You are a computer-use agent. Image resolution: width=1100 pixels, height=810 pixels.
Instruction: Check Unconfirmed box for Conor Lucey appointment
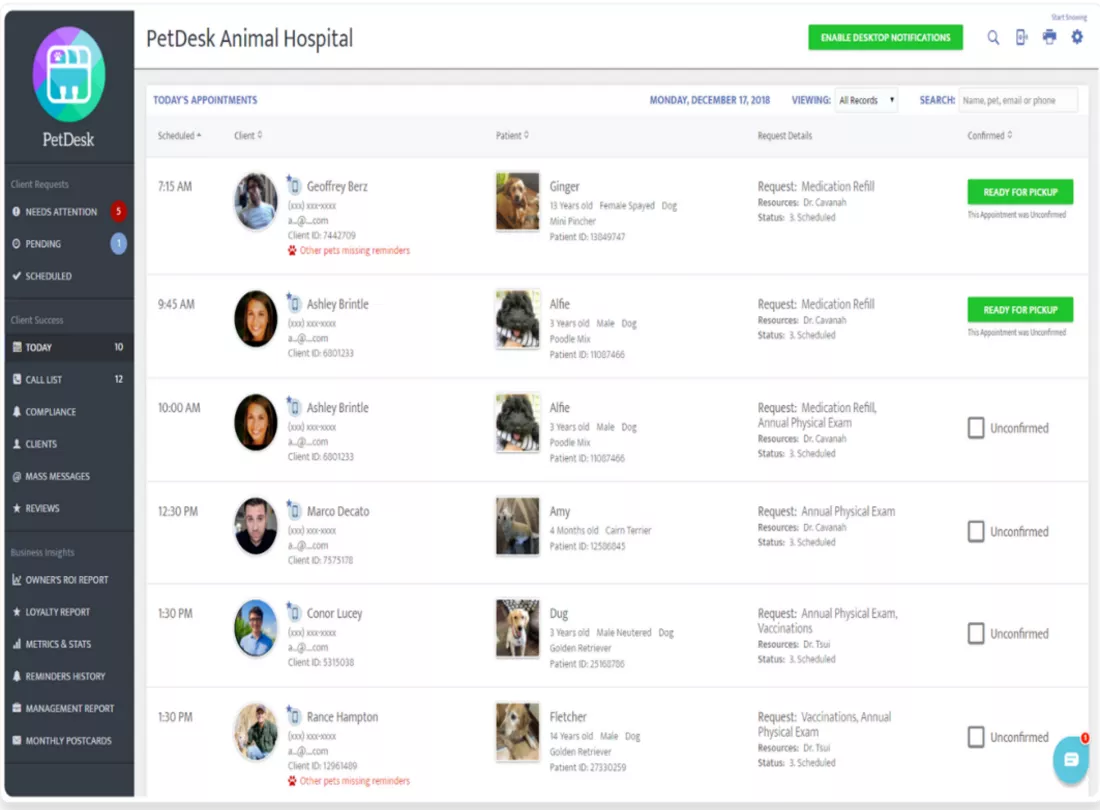(x=976, y=633)
